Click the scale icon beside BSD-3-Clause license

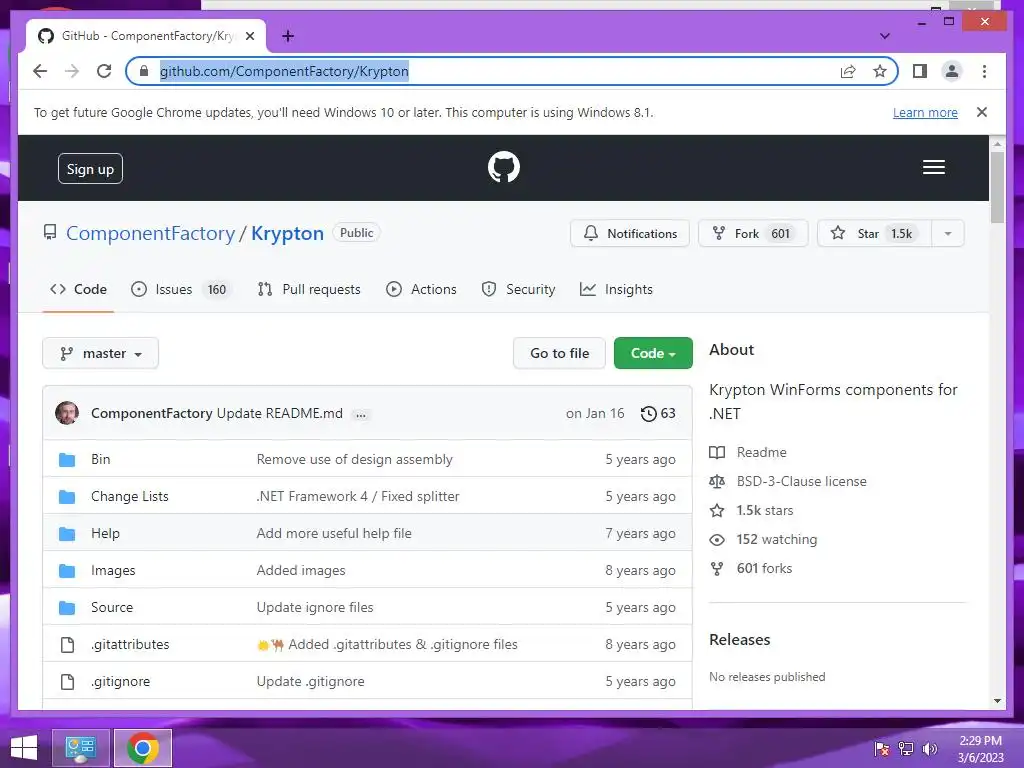717,482
